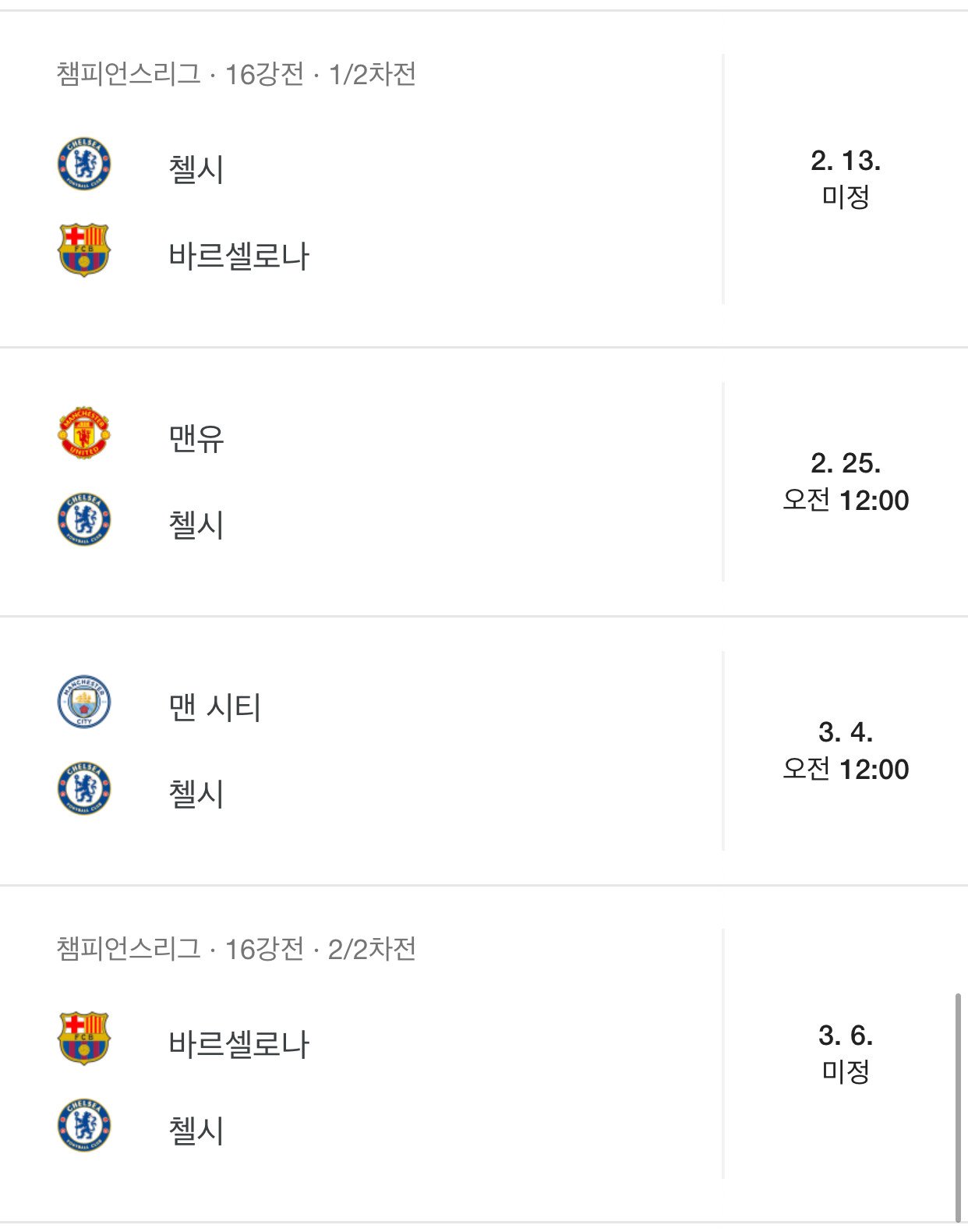968x1232 pixels.
Task: Select 바르셀로나 in the 3. 6. match
Action: (239, 1044)
